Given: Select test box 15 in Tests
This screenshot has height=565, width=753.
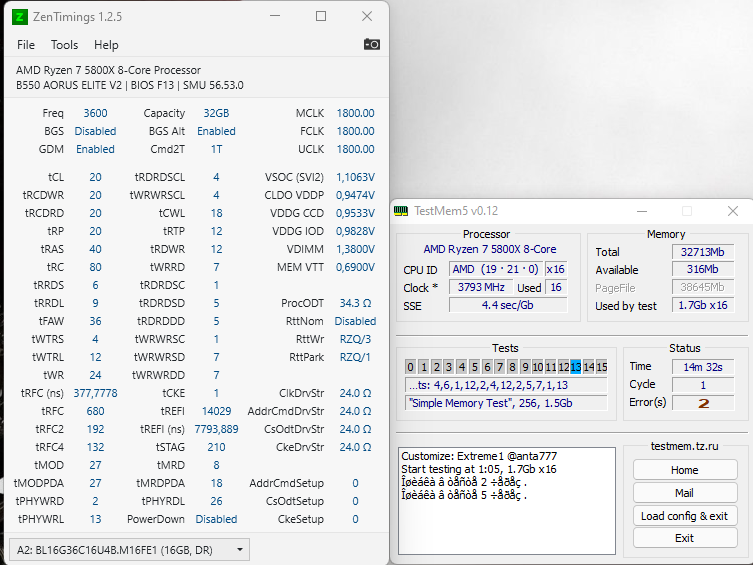Looking at the screenshot, I should [602, 367].
